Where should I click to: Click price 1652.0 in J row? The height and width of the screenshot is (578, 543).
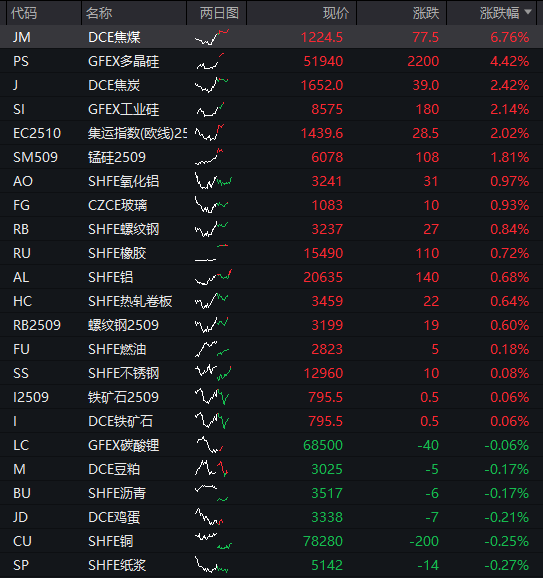pyautogui.click(x=322, y=85)
